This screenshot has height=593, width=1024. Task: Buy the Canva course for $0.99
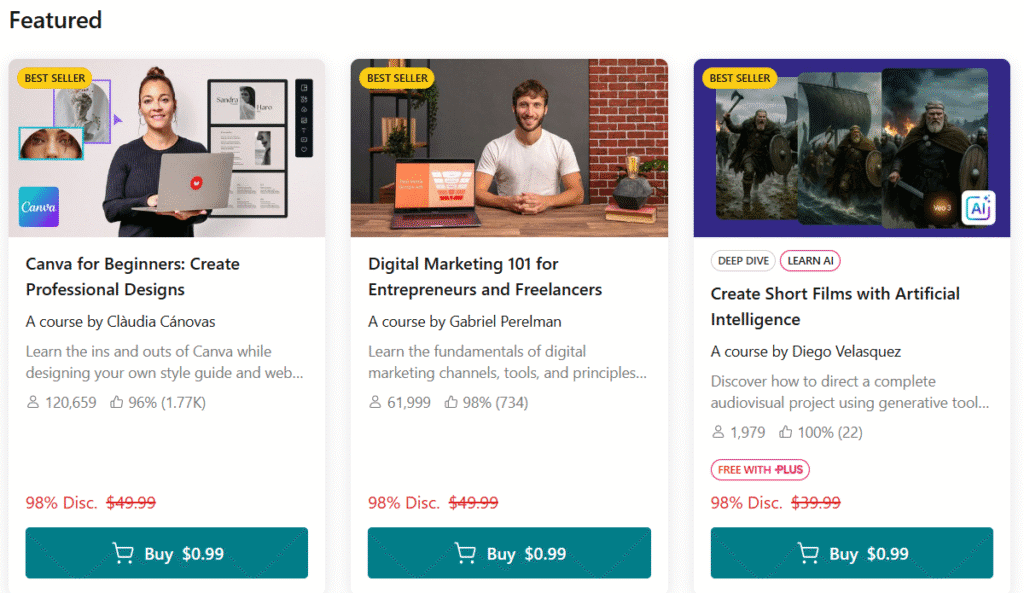coord(166,552)
